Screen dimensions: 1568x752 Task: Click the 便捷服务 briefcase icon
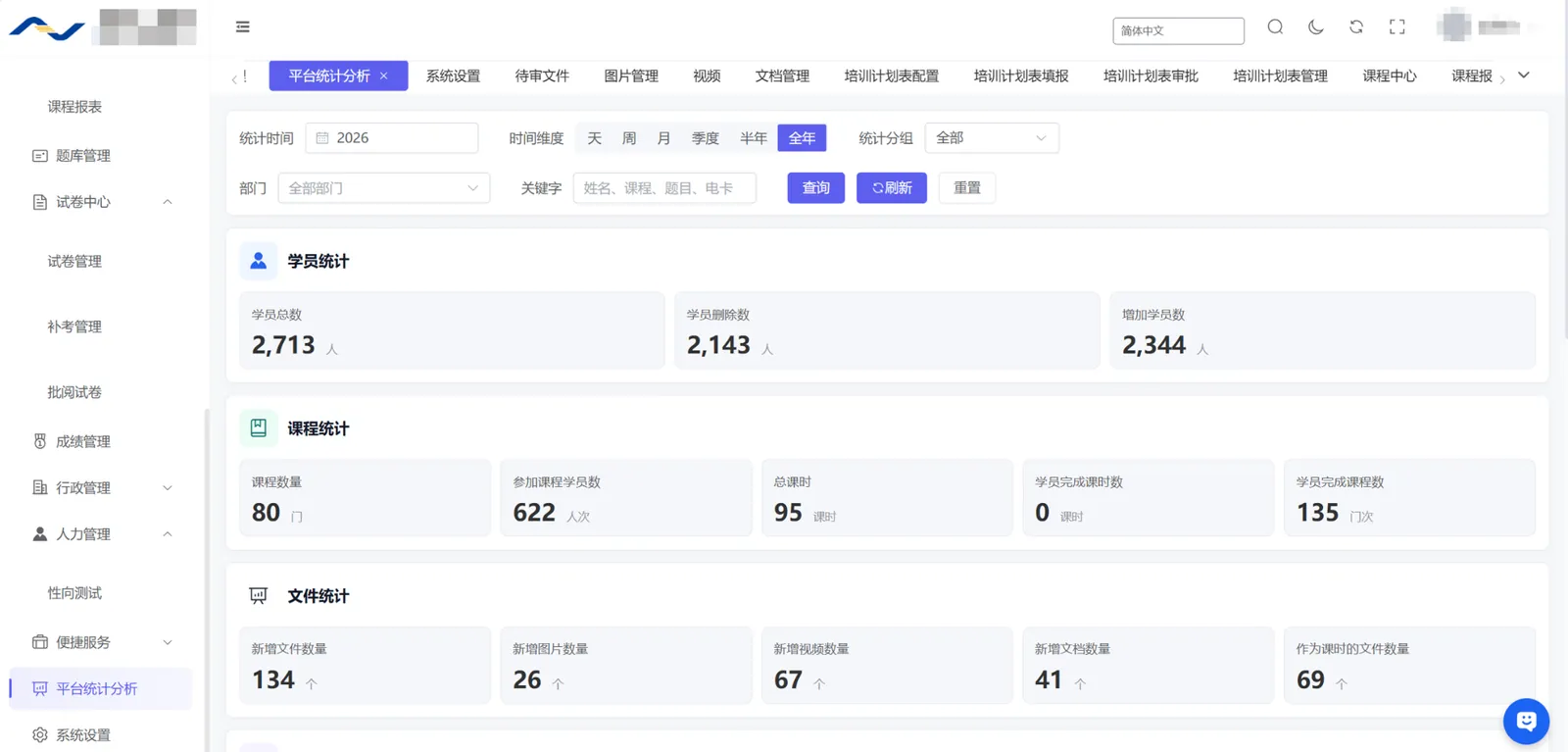tap(40, 642)
